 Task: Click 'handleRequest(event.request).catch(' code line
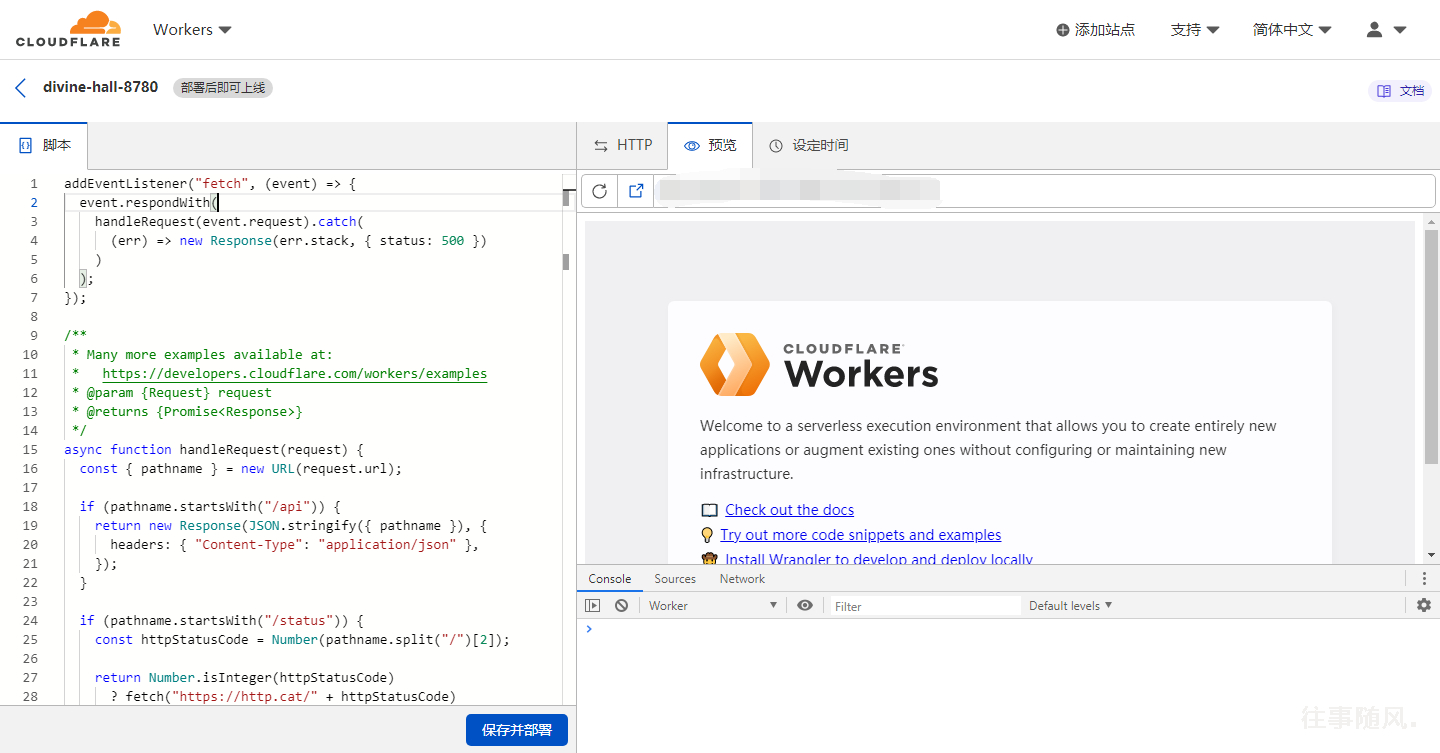point(230,222)
